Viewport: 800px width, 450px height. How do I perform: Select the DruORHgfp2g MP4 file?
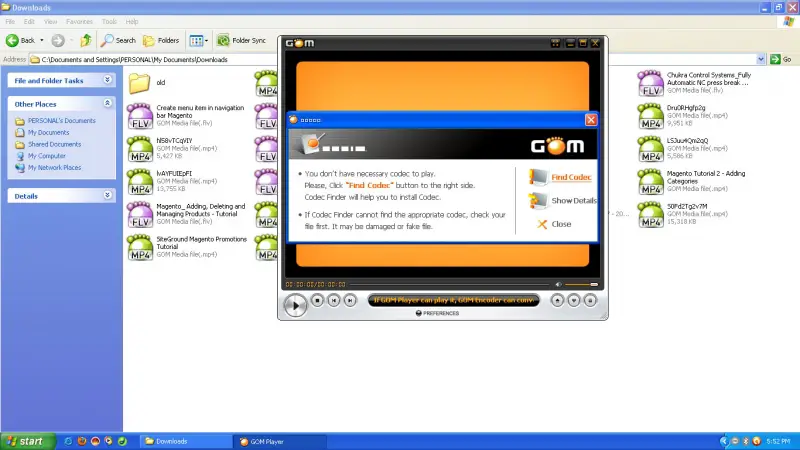coord(683,115)
